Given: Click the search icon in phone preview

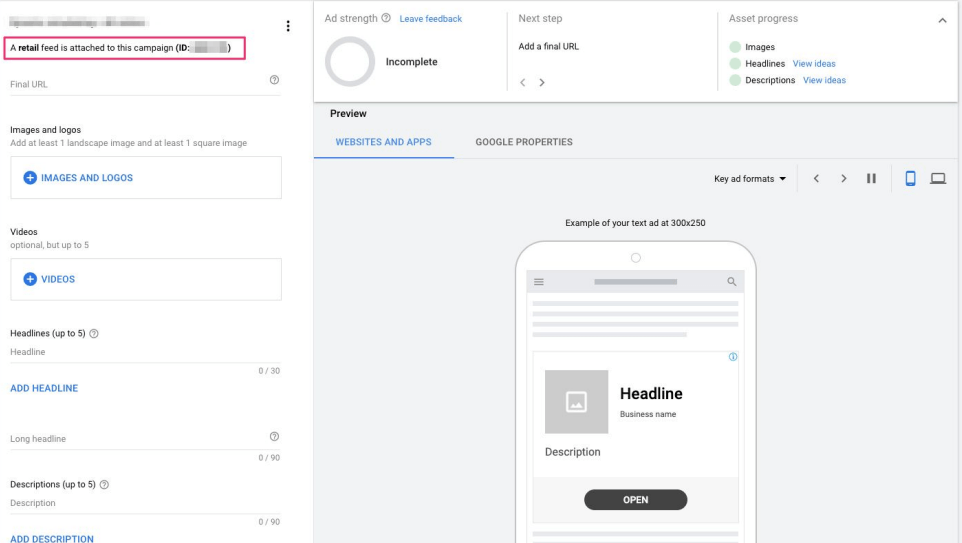Looking at the screenshot, I should 731,282.
